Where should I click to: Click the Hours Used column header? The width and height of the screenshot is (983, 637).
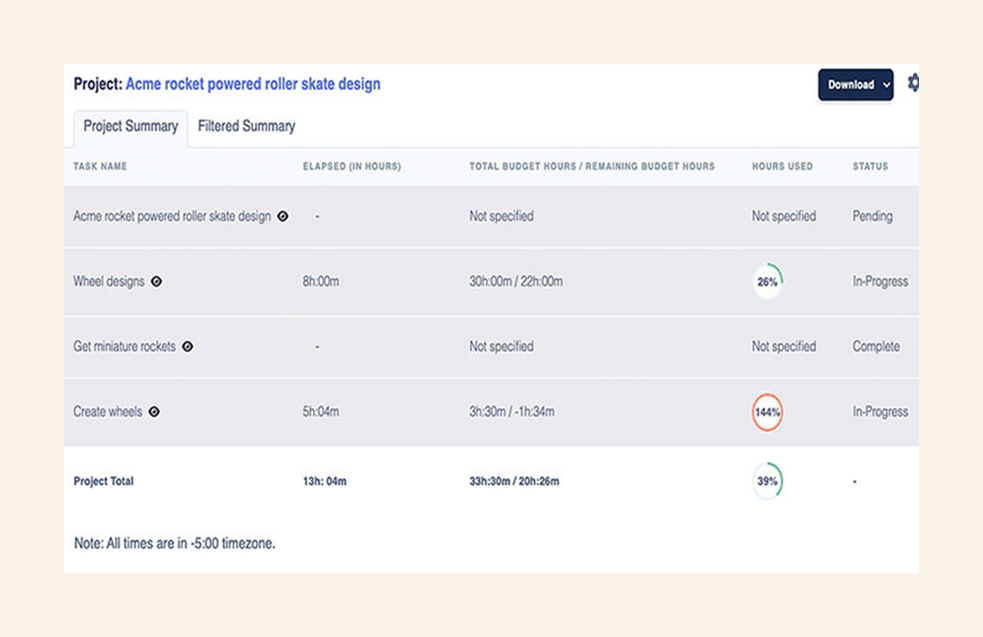tap(782, 166)
